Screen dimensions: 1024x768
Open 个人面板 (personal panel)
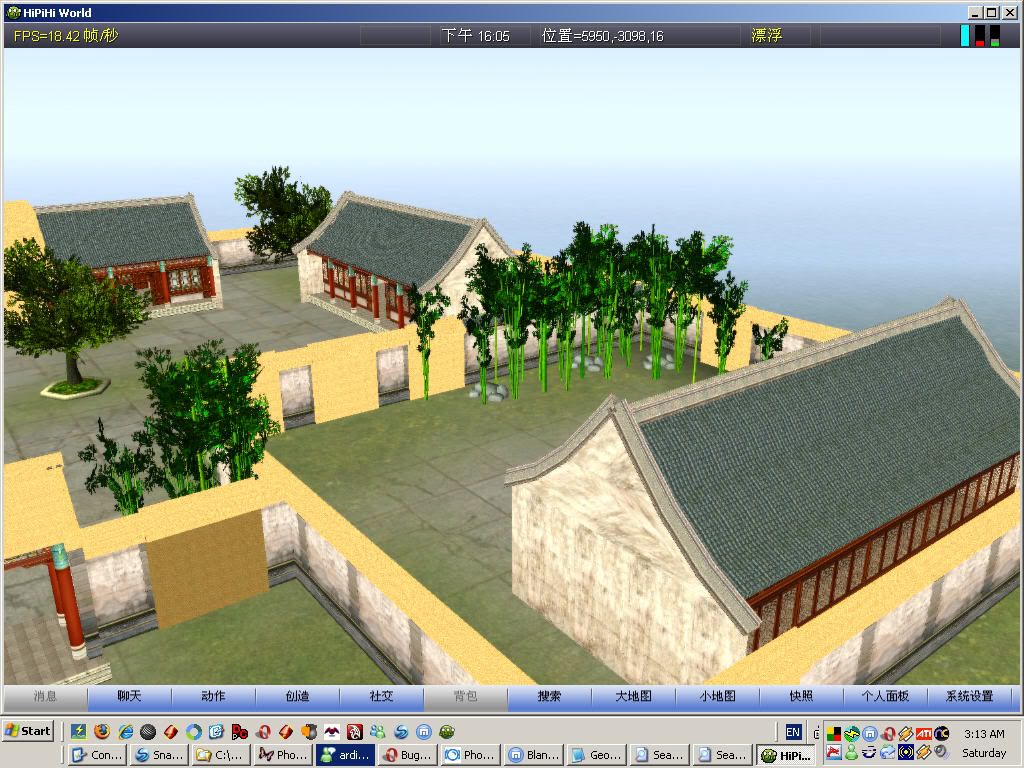pyautogui.click(x=885, y=697)
